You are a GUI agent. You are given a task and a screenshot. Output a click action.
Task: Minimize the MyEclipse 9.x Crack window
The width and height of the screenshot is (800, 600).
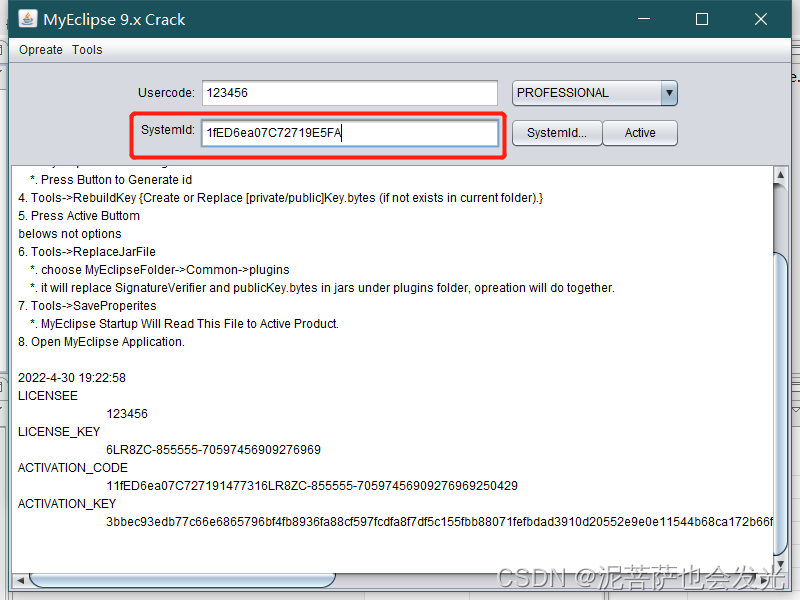pos(644,19)
